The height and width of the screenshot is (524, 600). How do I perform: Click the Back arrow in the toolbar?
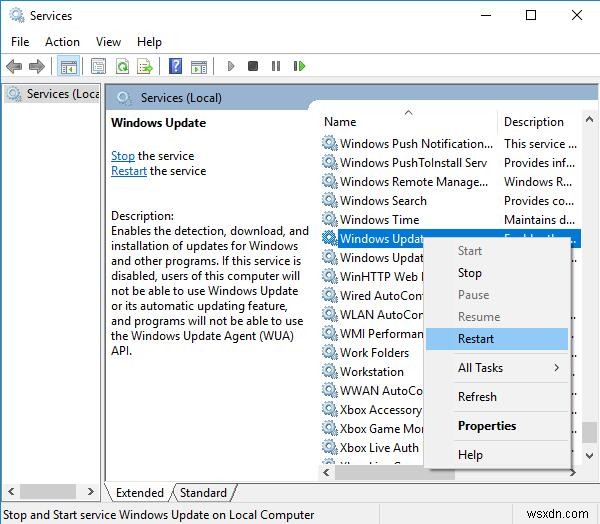(x=14, y=67)
